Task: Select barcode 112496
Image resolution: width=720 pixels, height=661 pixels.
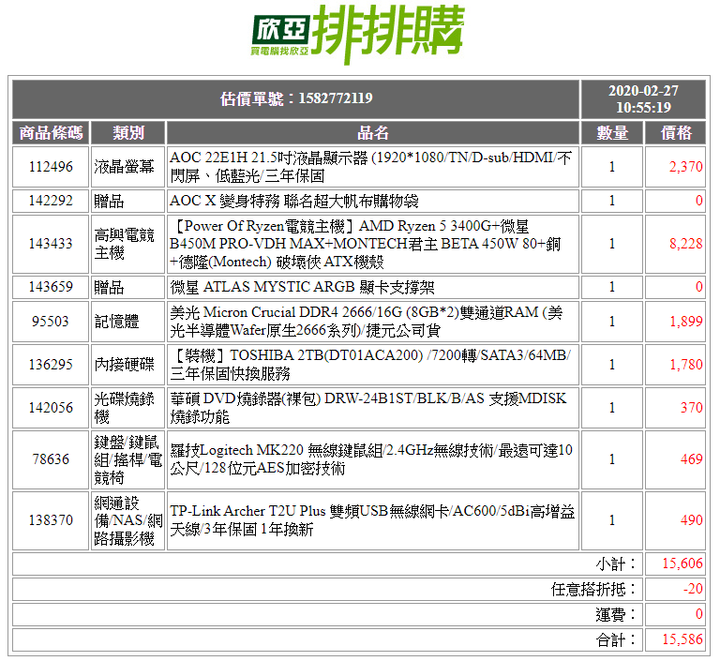Action: 51,167
